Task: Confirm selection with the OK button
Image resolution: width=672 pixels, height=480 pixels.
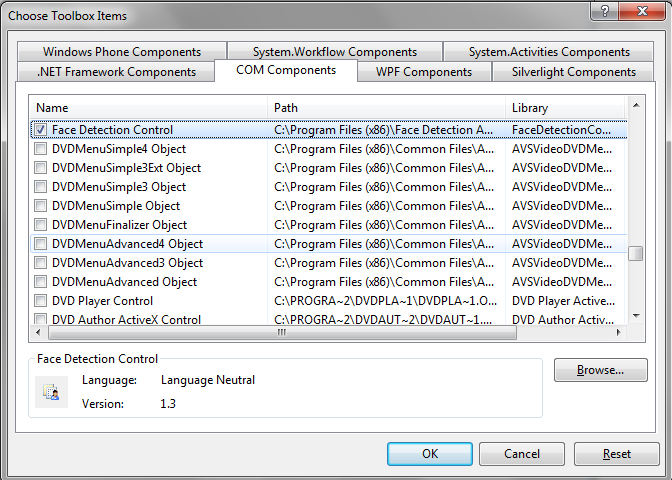Action: pos(430,454)
